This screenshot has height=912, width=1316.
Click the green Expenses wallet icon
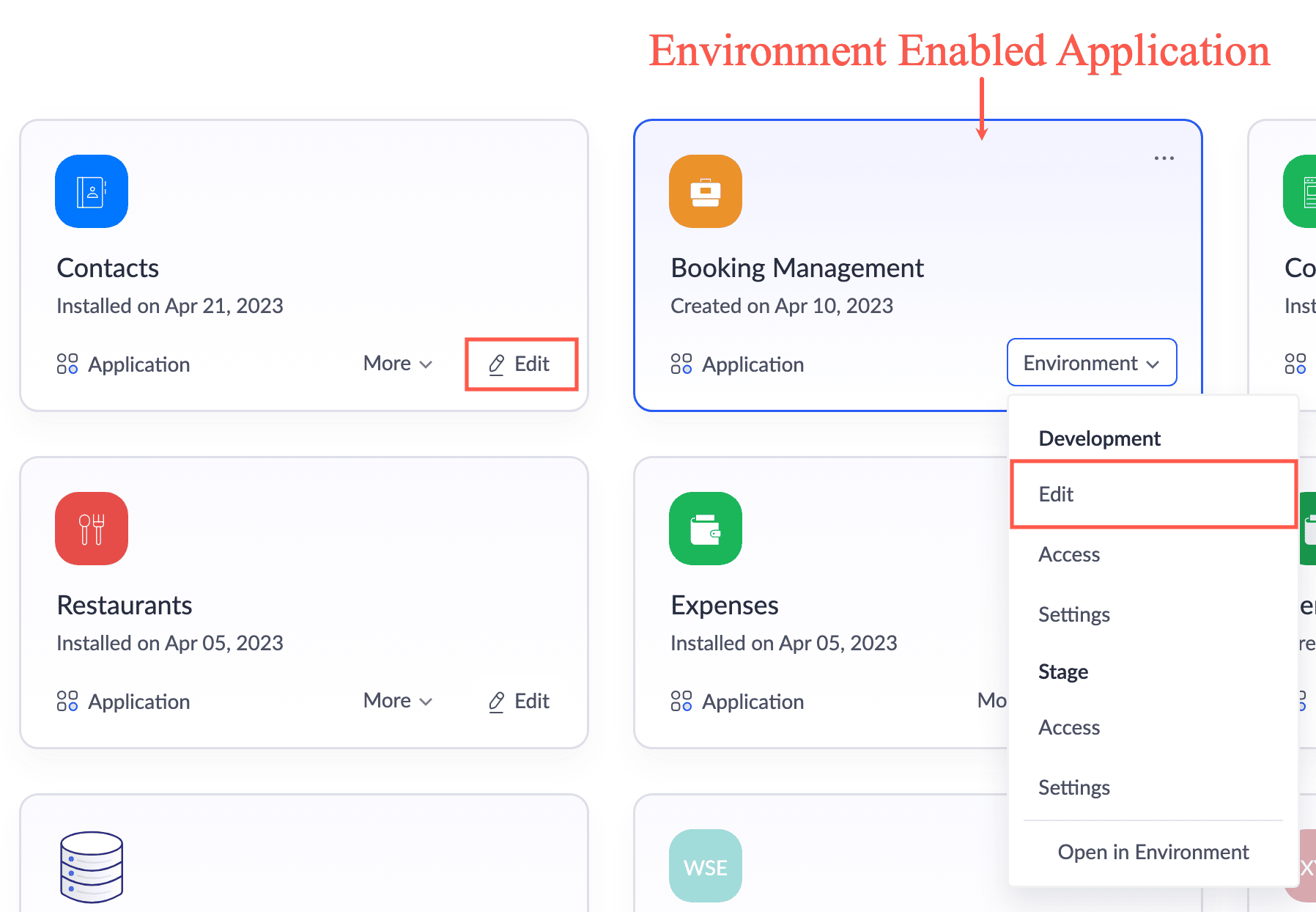coord(705,529)
